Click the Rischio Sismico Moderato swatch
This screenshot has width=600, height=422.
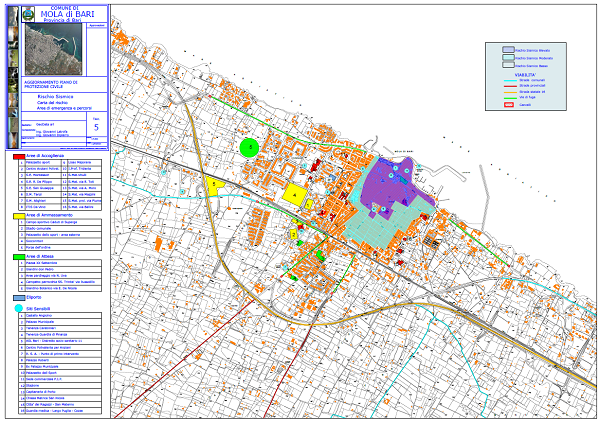tap(508, 57)
